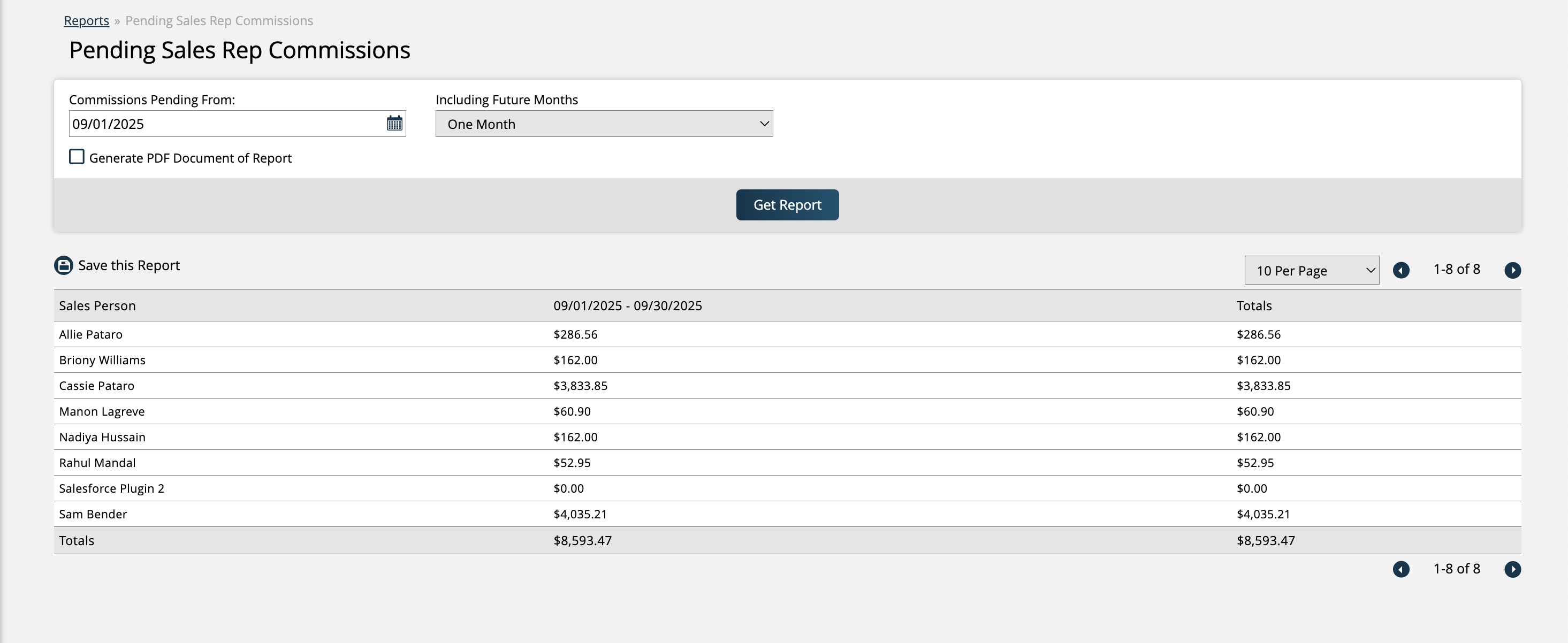Click the Salesforce Plugin 2 row
Screen dimensions: 1568x643
[x=112, y=488]
